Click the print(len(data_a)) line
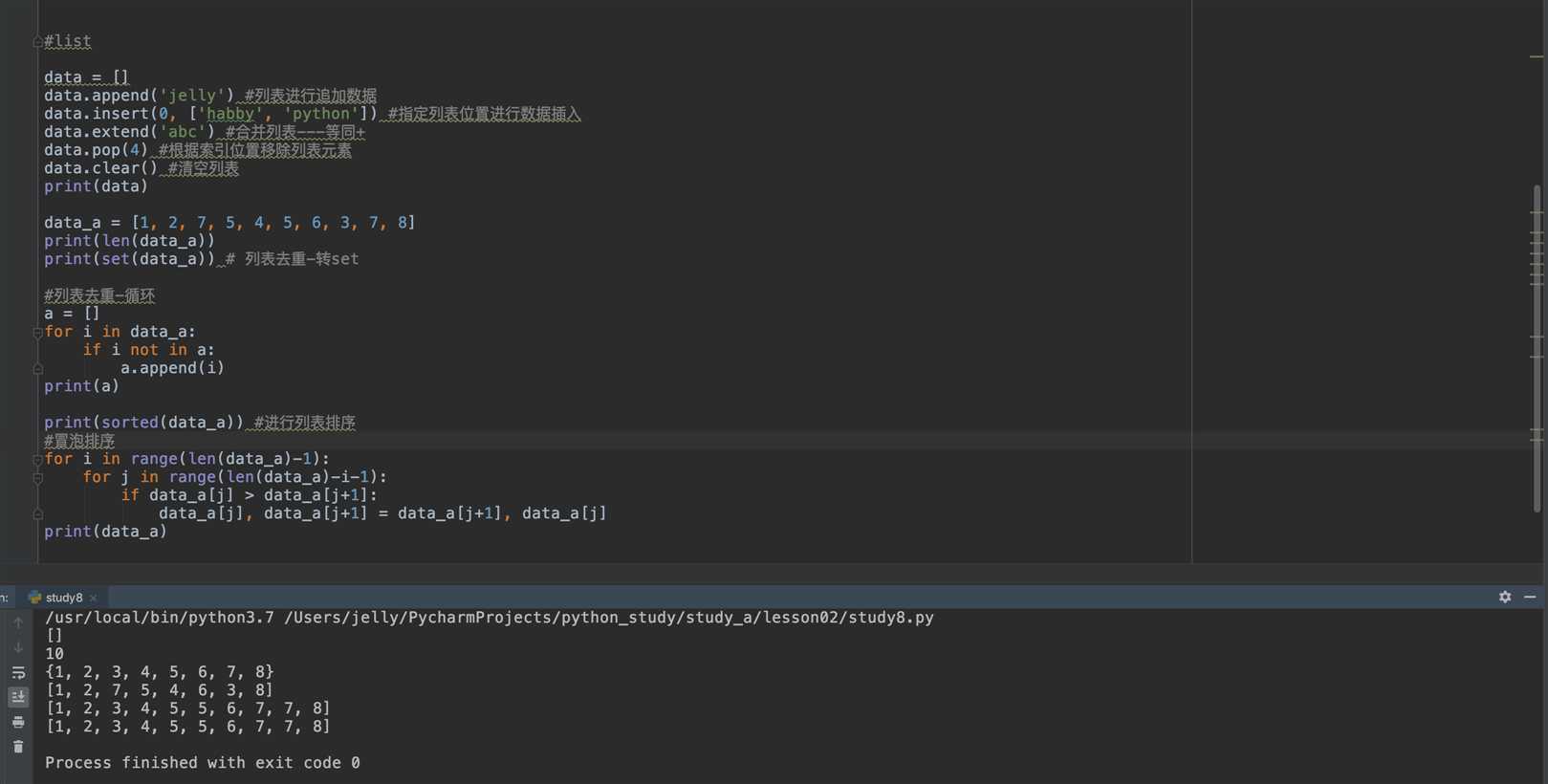1548x784 pixels. click(x=129, y=241)
